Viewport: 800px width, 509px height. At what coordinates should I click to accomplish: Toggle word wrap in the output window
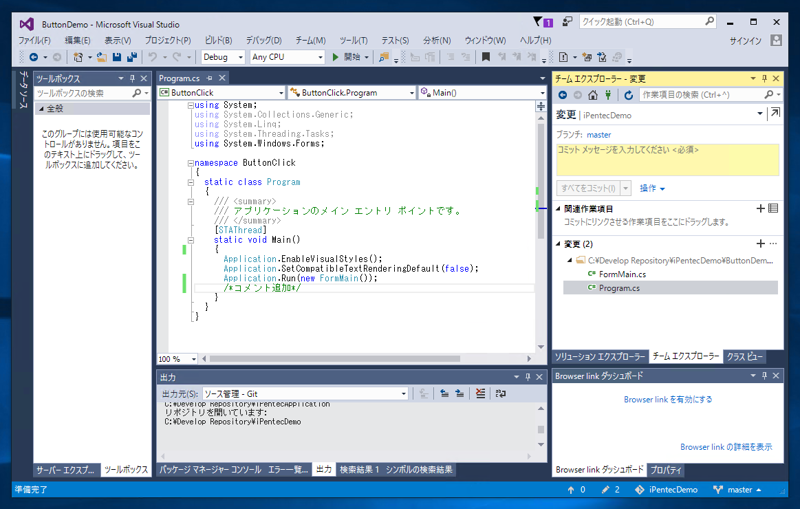click(x=501, y=393)
